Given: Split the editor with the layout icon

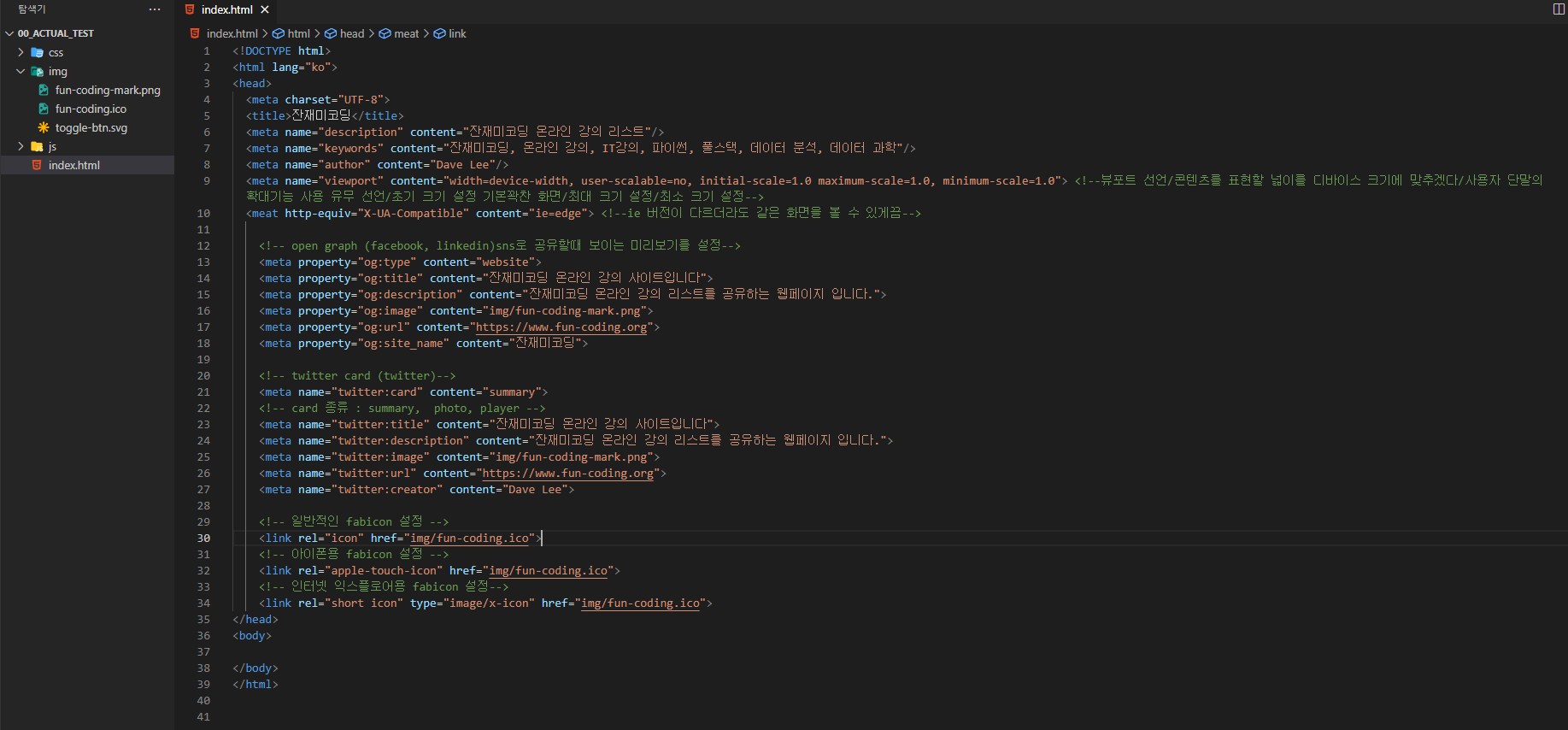Looking at the screenshot, I should pyautogui.click(x=1559, y=9).
